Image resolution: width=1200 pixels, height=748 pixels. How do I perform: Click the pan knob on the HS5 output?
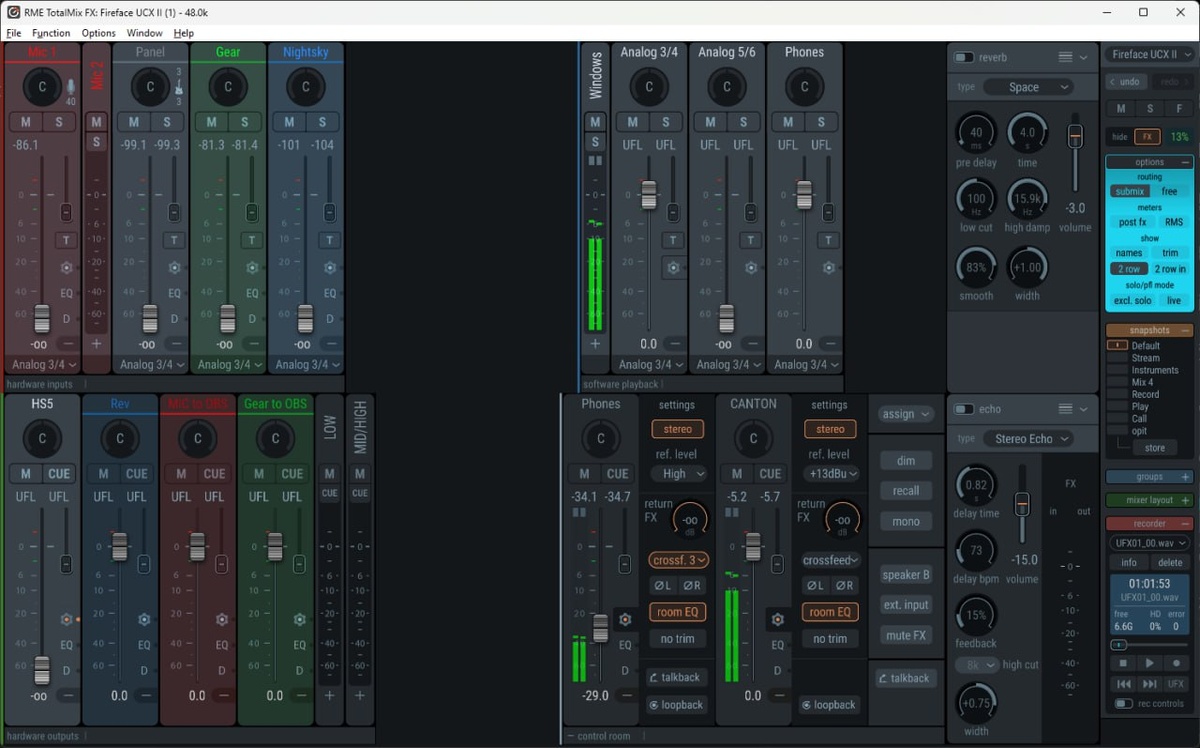pyautogui.click(x=42, y=439)
